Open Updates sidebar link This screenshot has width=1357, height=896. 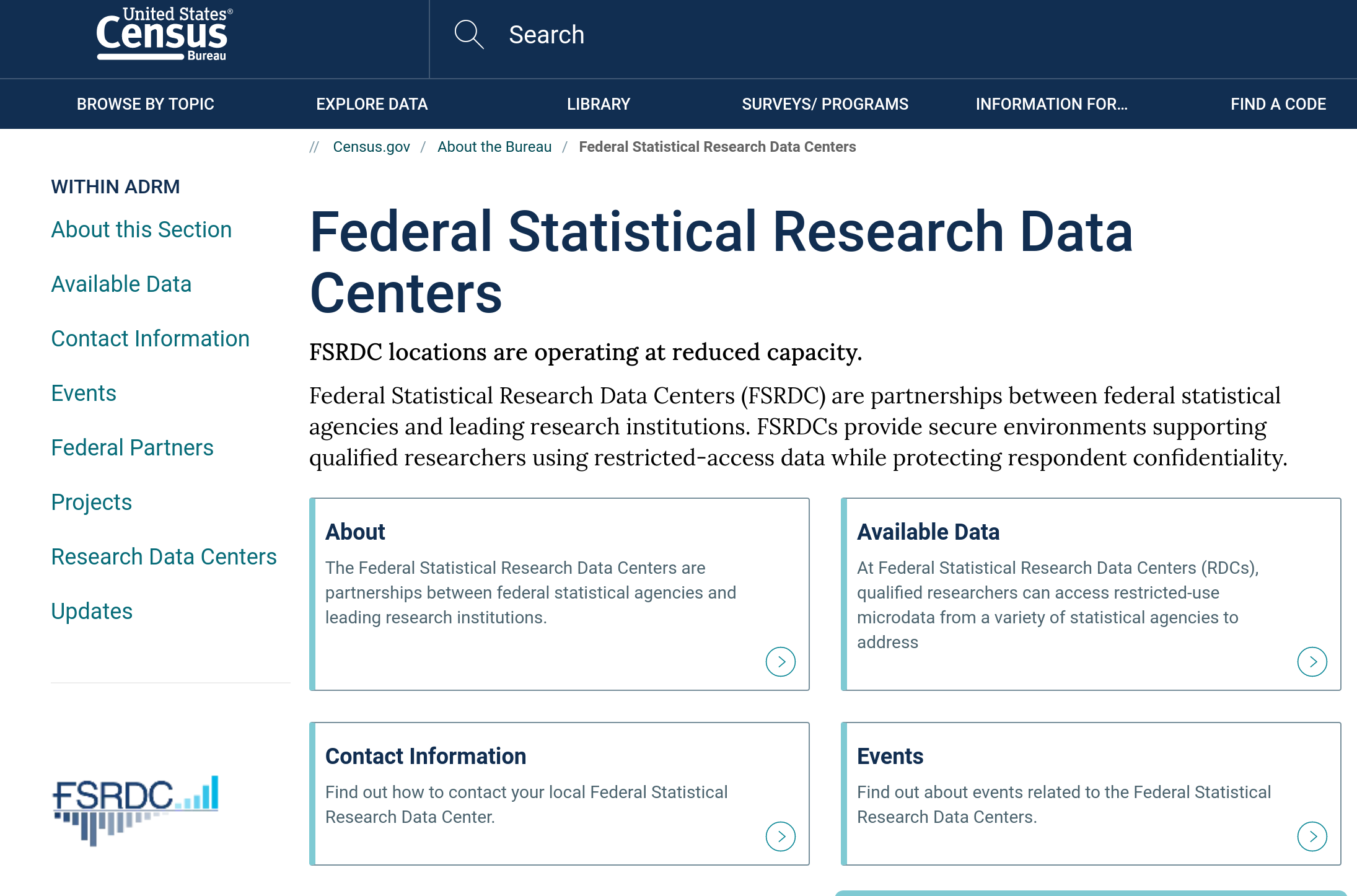click(x=92, y=612)
